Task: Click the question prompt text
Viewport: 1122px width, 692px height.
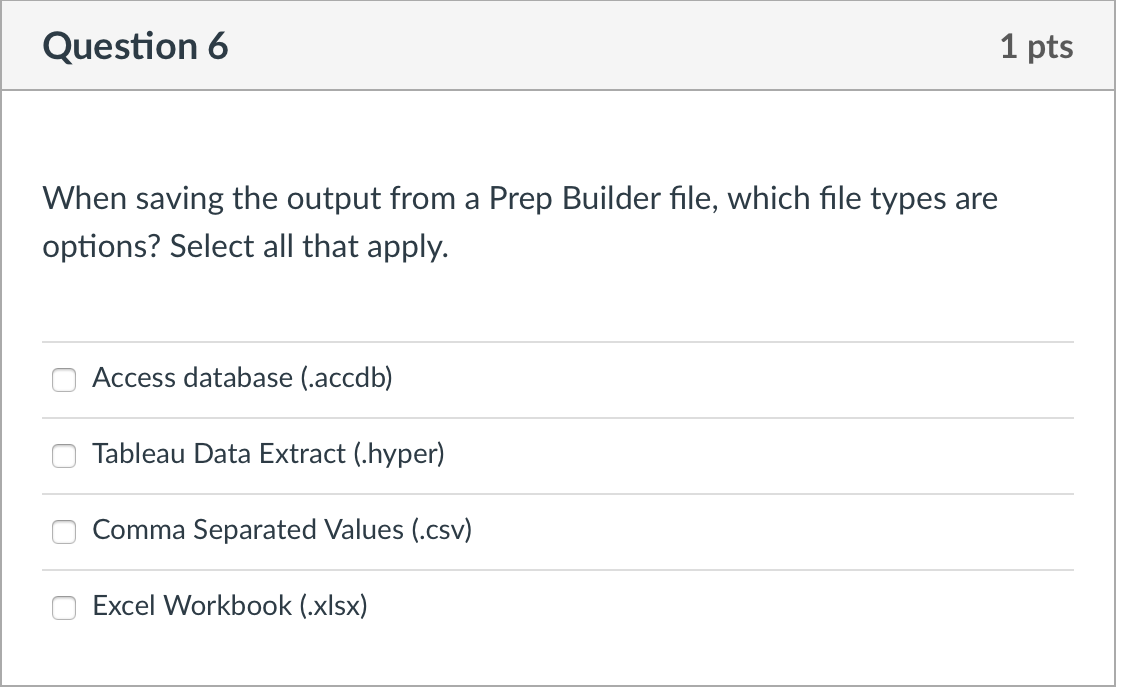Action: (520, 220)
